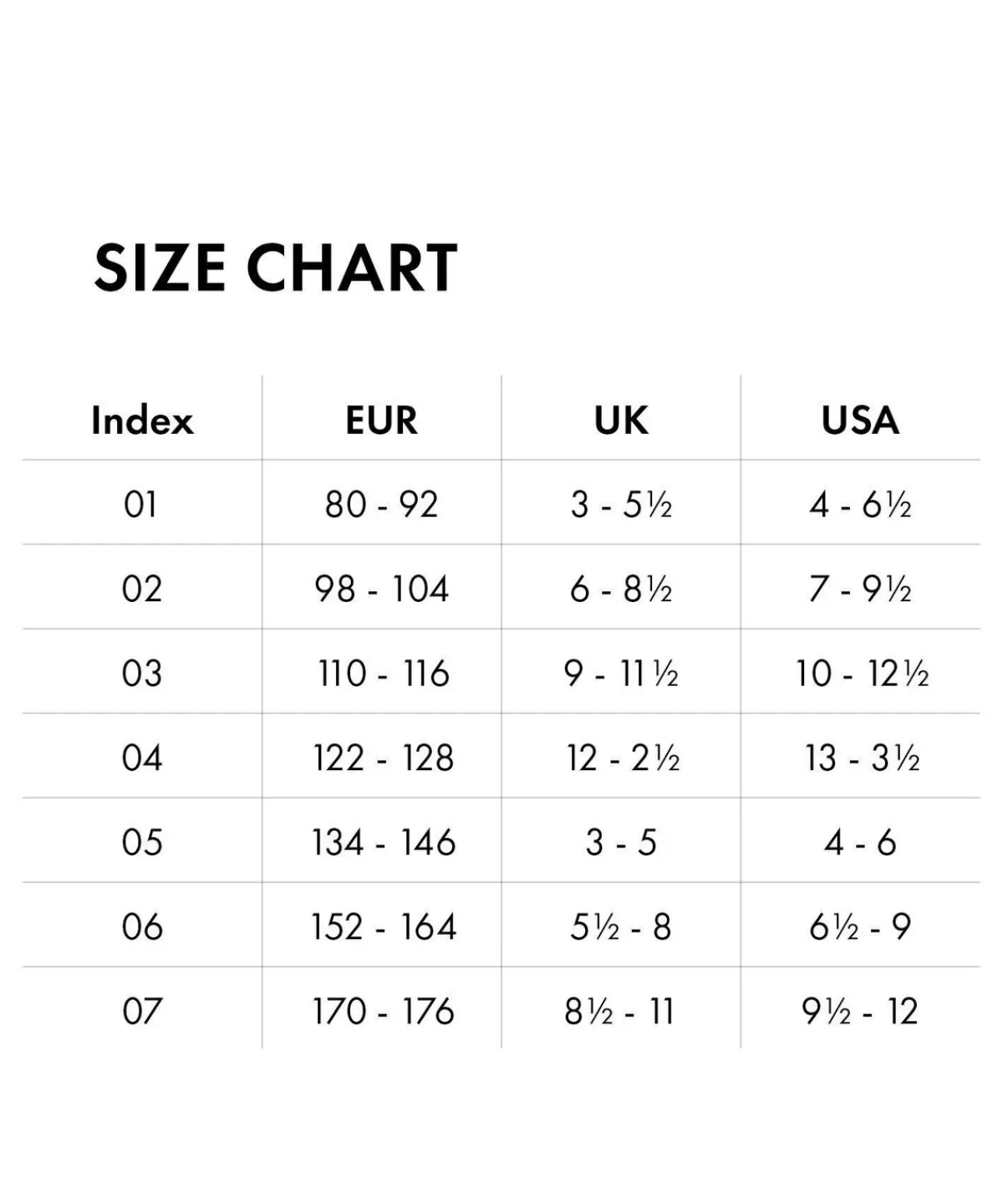Select the UK column header
Screen dimensions: 1003x1204
pyautogui.click(x=621, y=420)
